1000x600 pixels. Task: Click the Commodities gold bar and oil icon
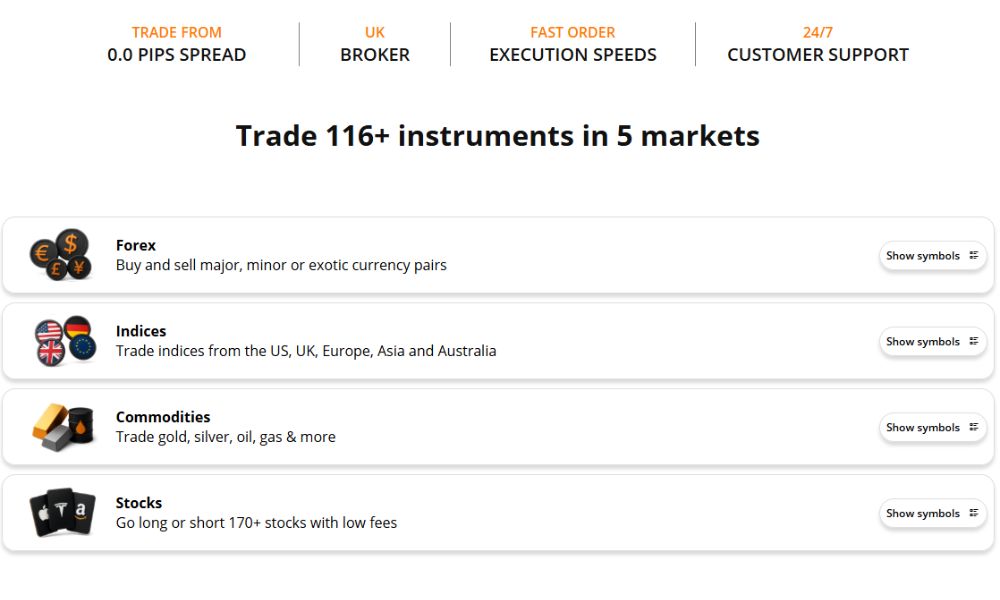[62, 427]
